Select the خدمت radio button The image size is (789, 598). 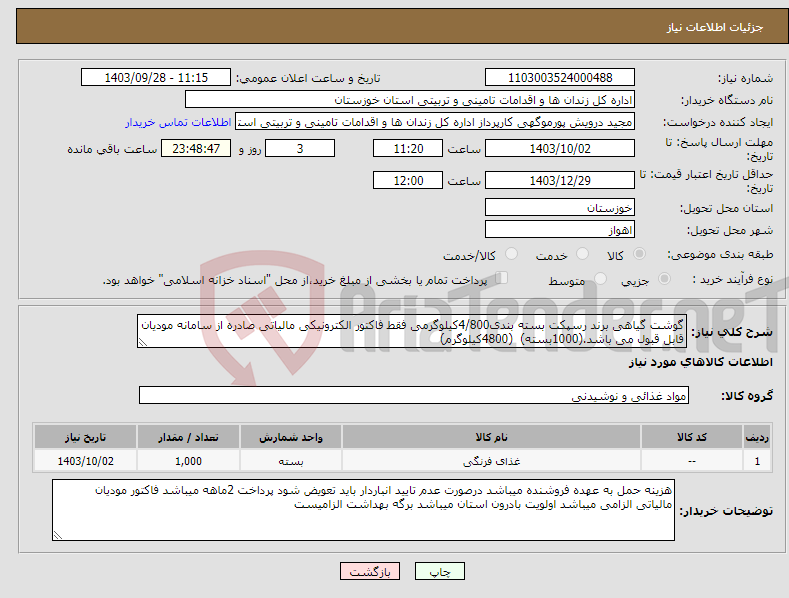tap(582, 254)
